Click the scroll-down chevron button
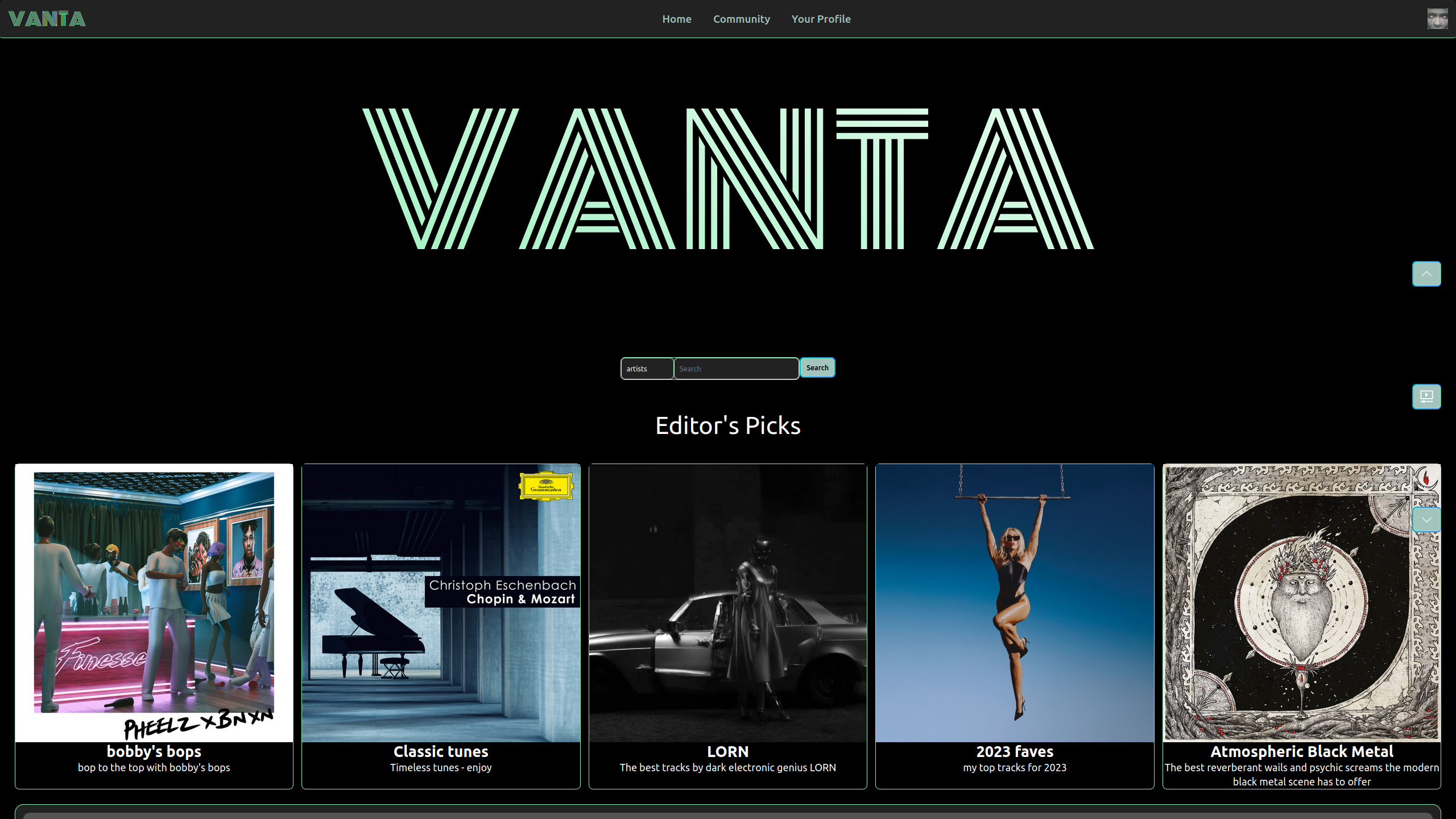1456x819 pixels. point(1426,519)
